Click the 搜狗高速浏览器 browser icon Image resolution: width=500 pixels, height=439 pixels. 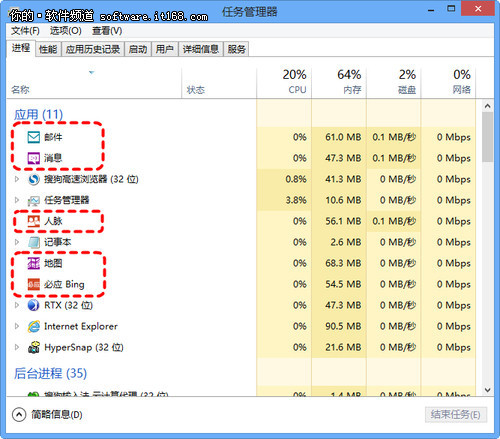[x=34, y=179]
